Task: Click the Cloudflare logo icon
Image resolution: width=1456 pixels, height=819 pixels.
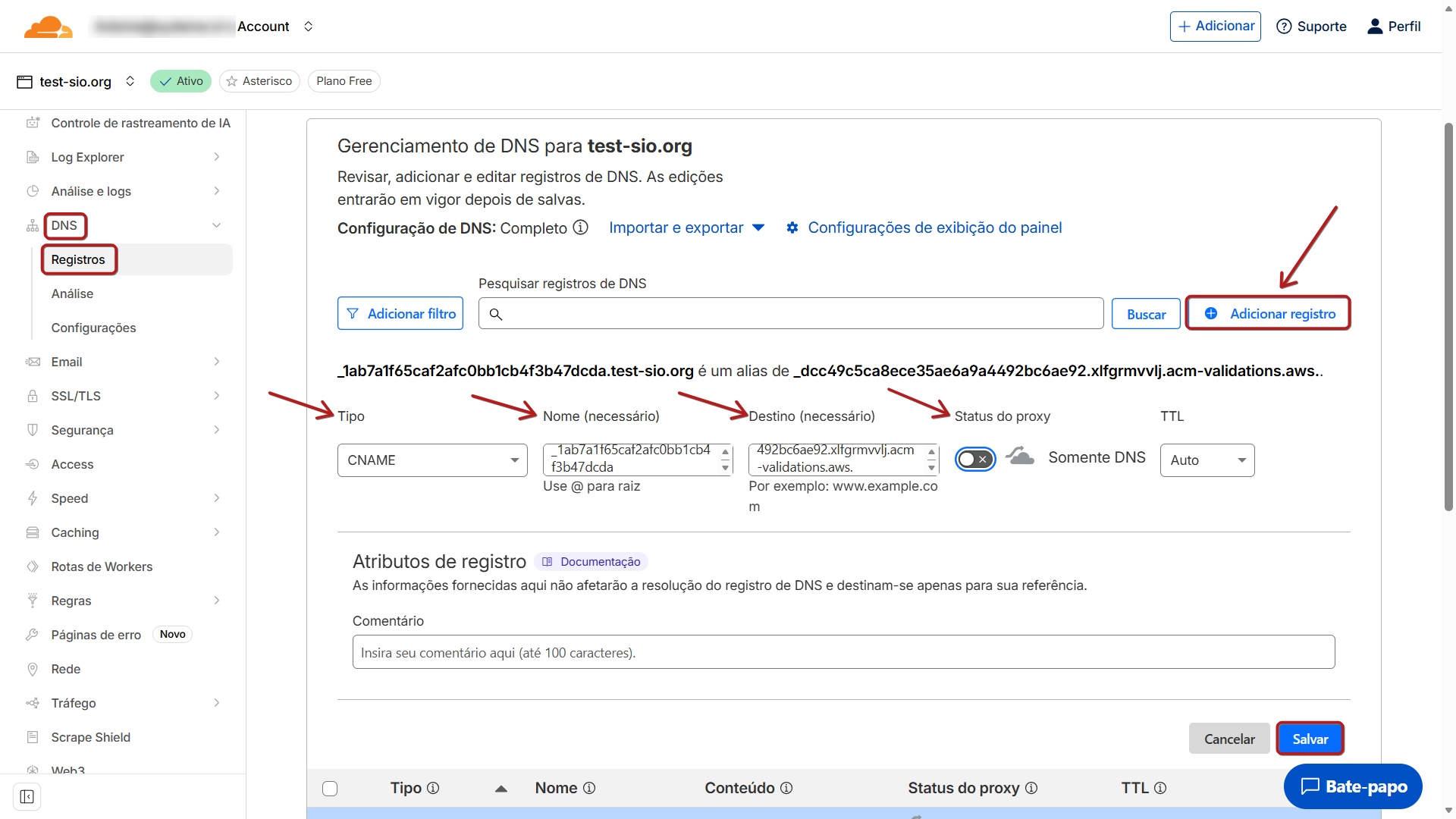Action: [49, 27]
